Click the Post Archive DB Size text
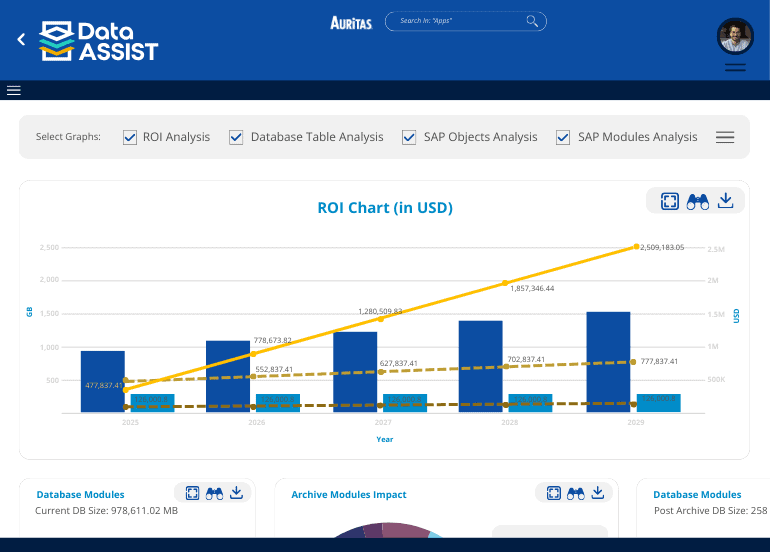The image size is (770, 552). pyautogui.click(x=711, y=511)
